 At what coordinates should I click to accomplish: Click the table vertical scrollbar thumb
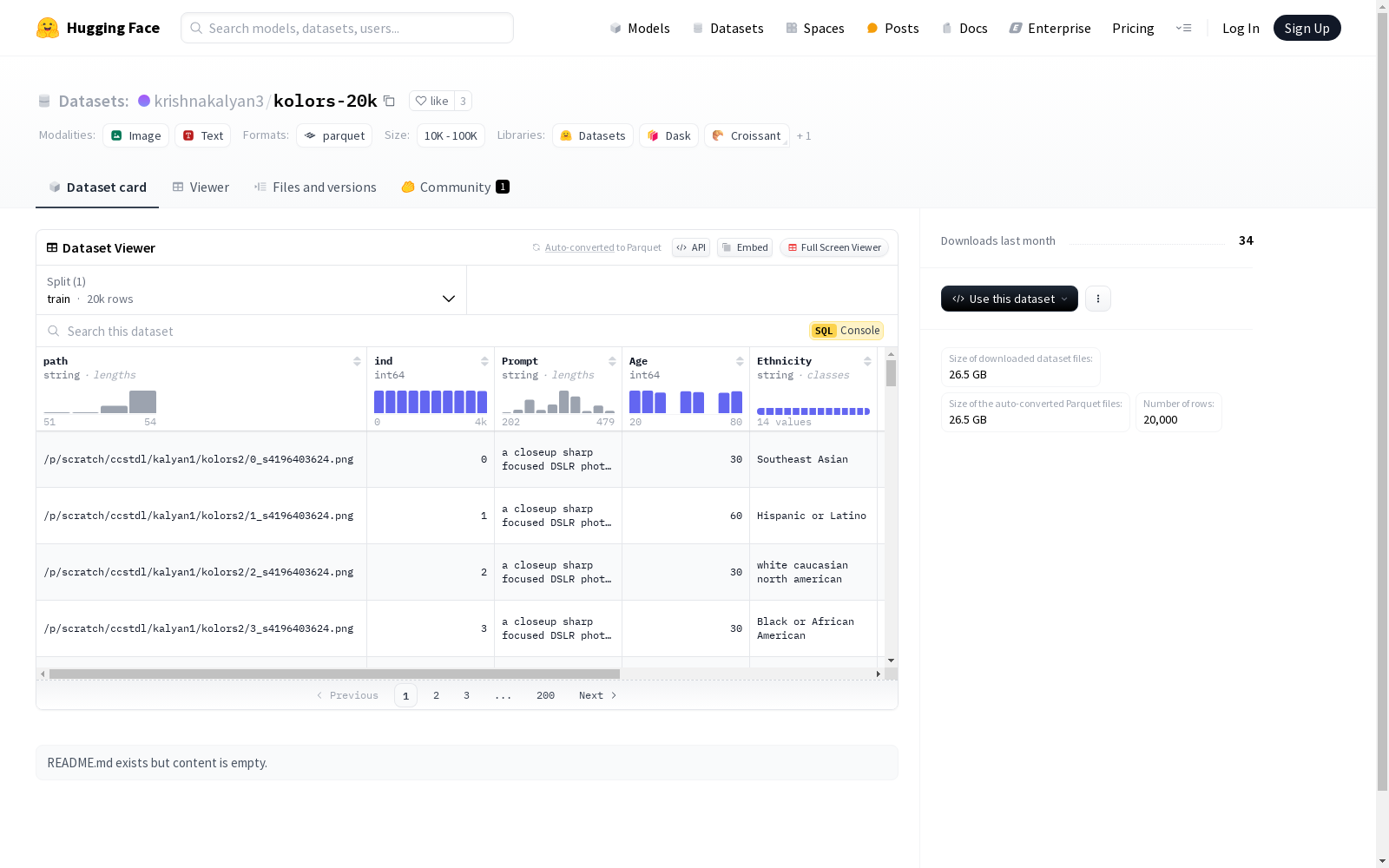tap(891, 373)
